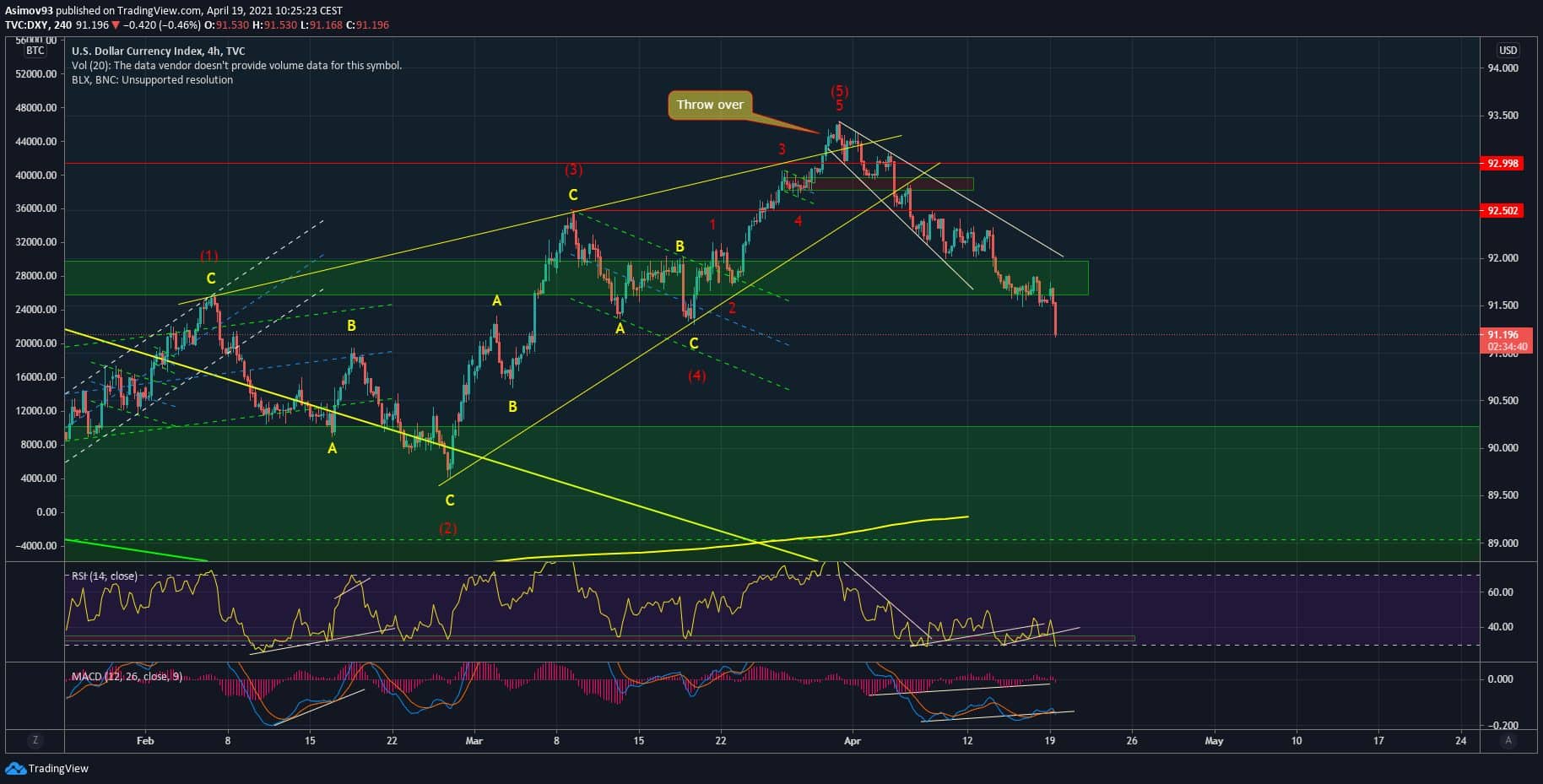Open the USD currency selector

click(1508, 51)
